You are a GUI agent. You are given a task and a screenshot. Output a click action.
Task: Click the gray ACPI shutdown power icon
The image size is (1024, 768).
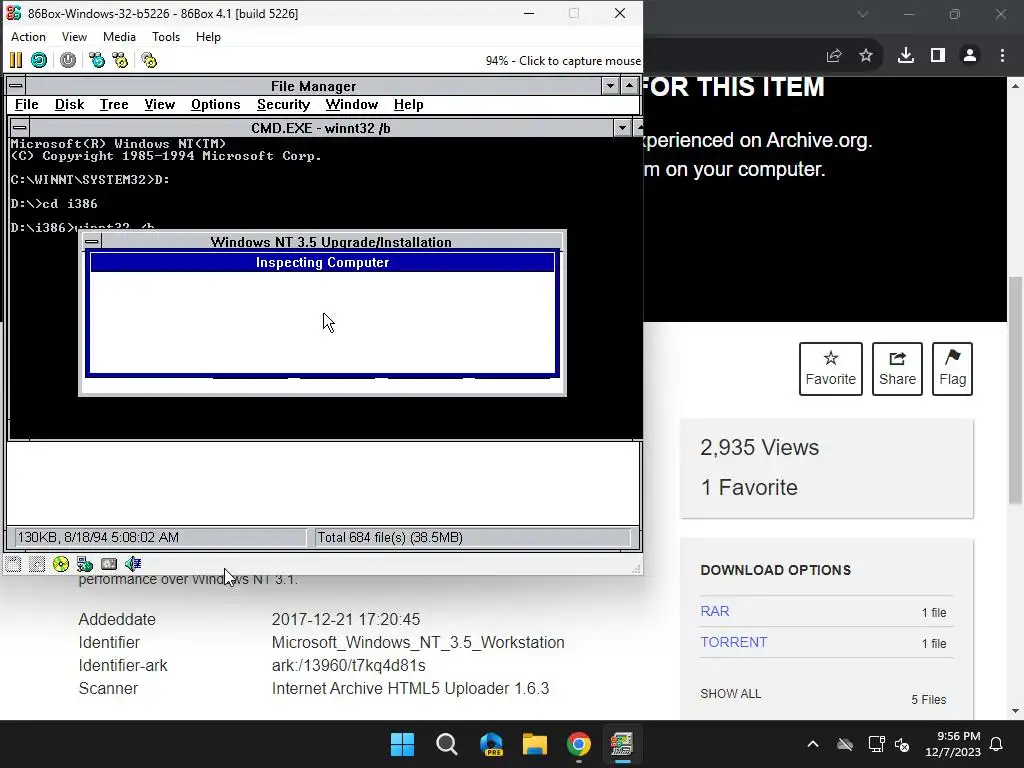tap(68, 61)
